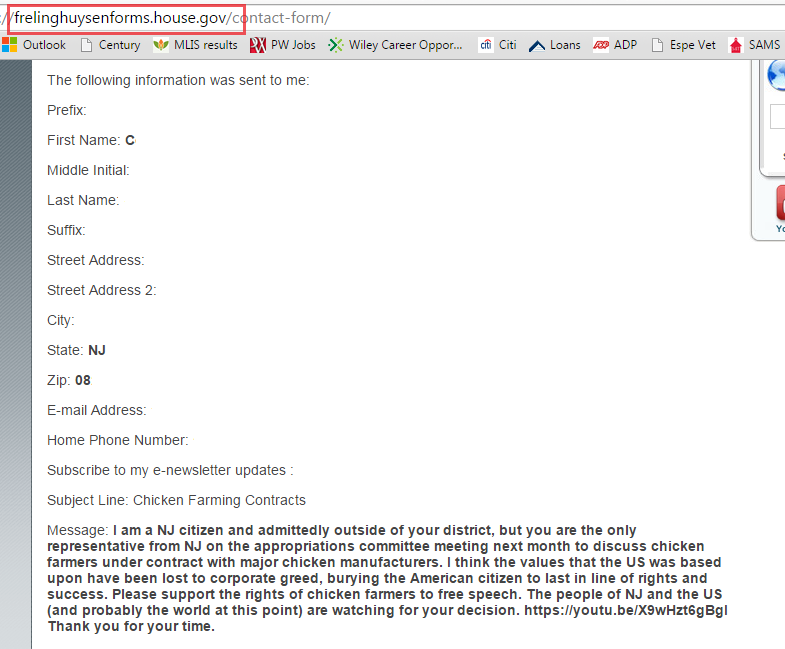Click the sidebar input box at right edge

pos(777,117)
